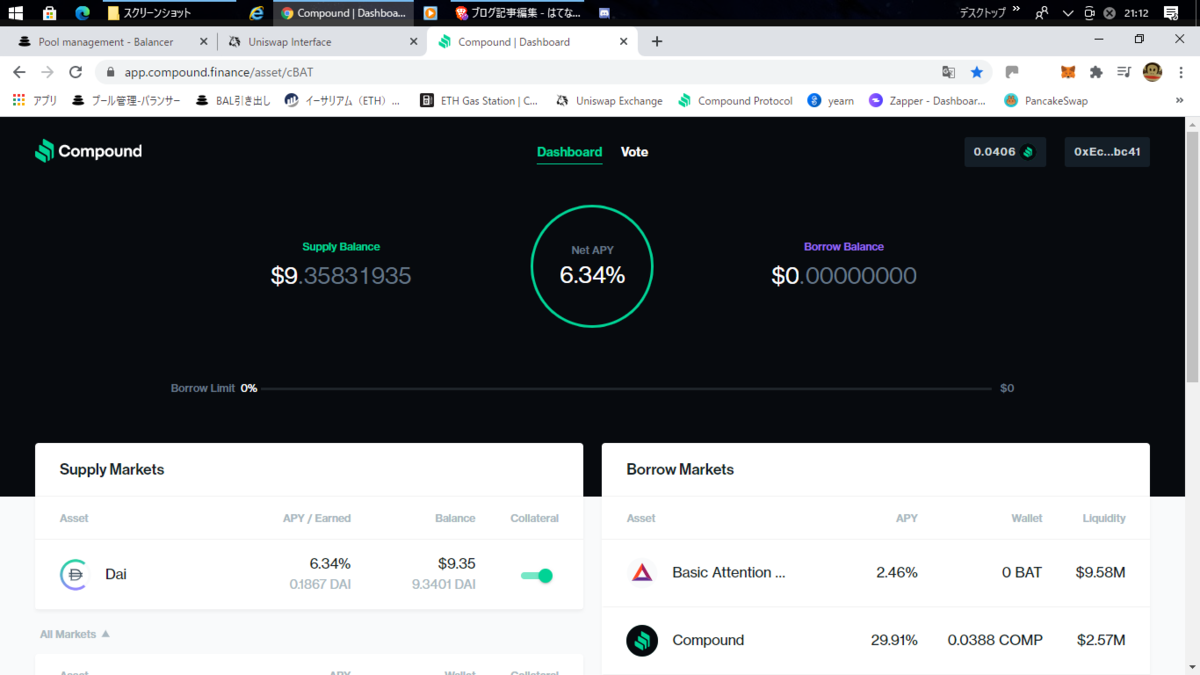Open the BAL引き出し bookmark
Viewport: 1200px width, 675px height.
(x=233, y=101)
